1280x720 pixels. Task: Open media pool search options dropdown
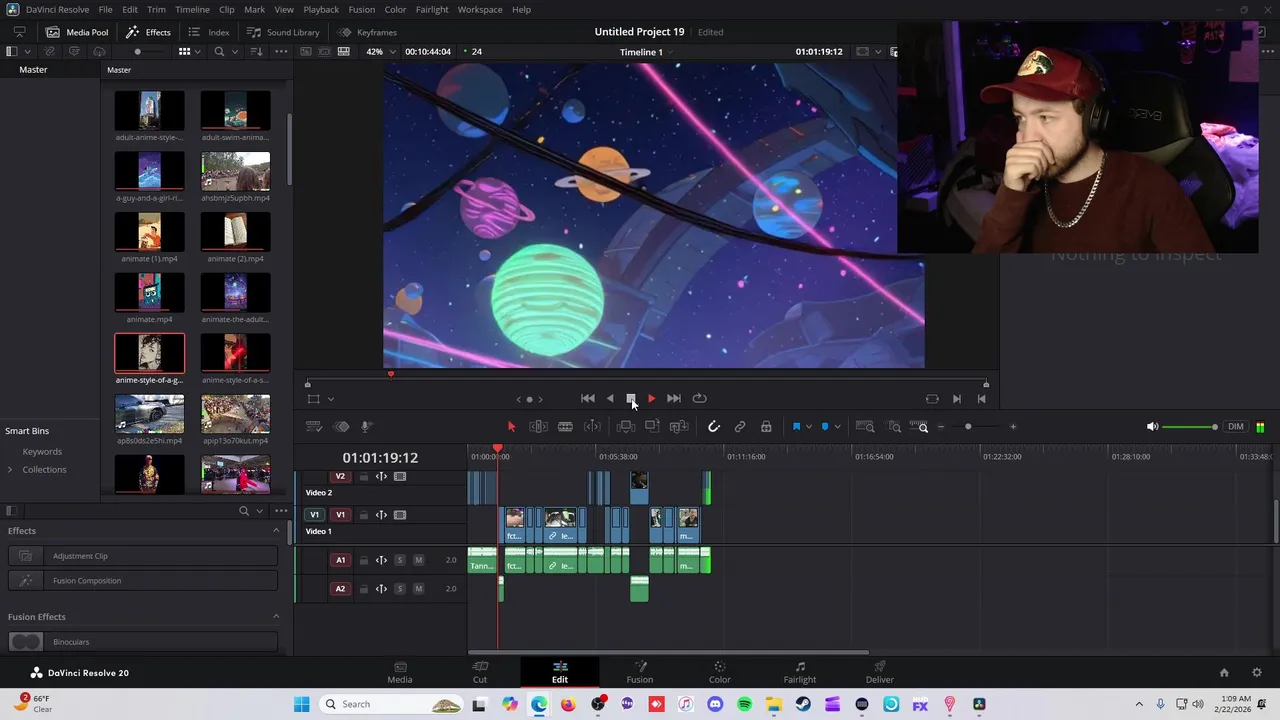click(235, 51)
